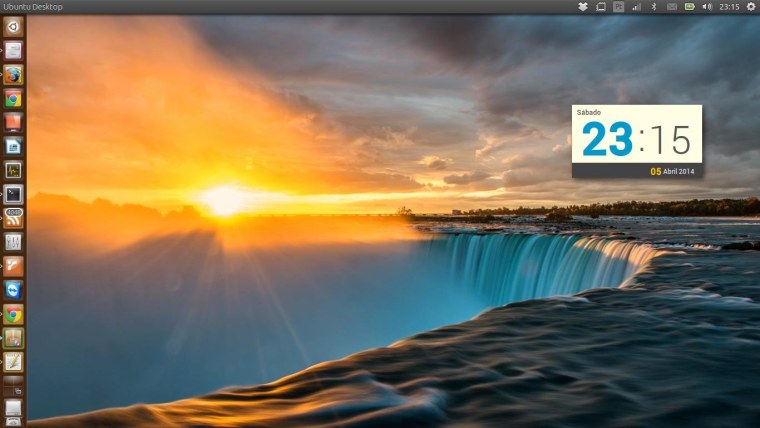This screenshot has width=760, height=428.
Task: Open the system gear session menu
Action: 751,7
